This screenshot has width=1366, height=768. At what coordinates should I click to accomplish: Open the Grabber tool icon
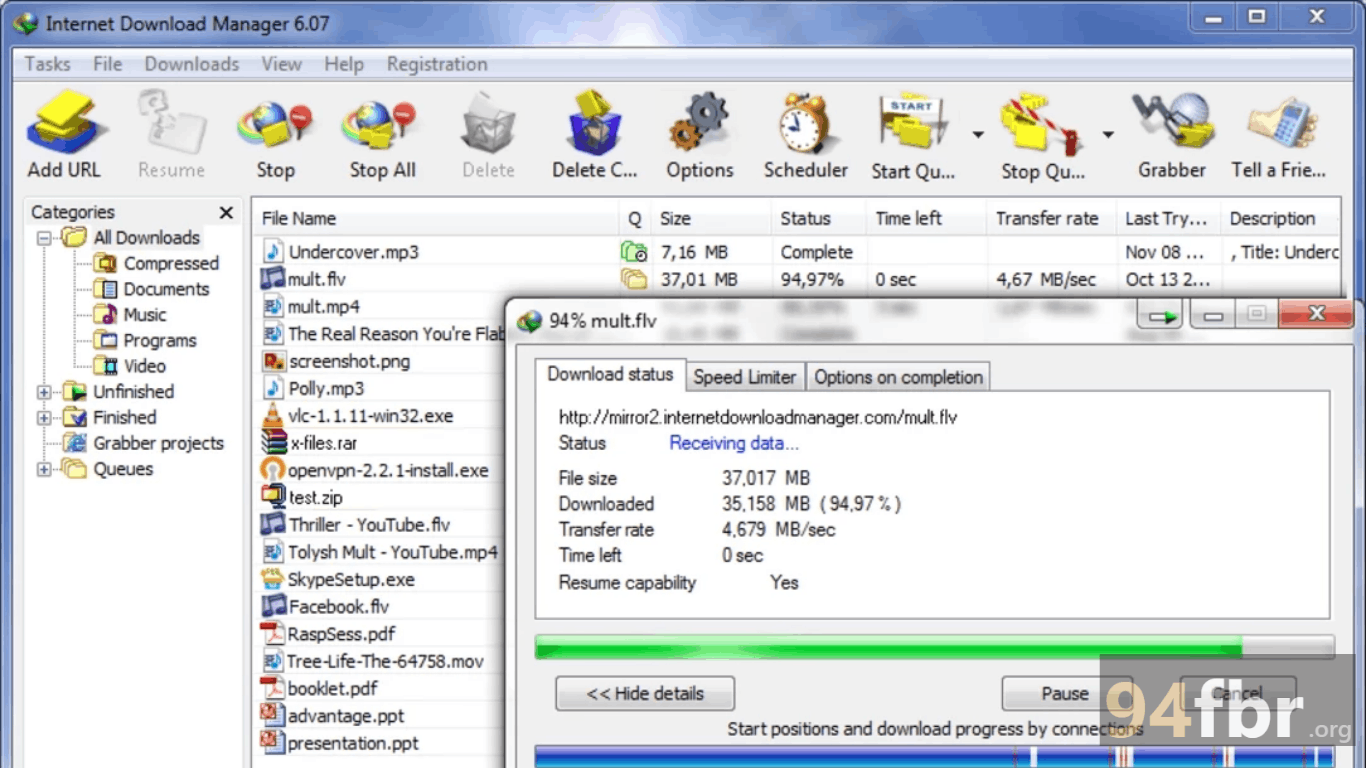[1172, 122]
